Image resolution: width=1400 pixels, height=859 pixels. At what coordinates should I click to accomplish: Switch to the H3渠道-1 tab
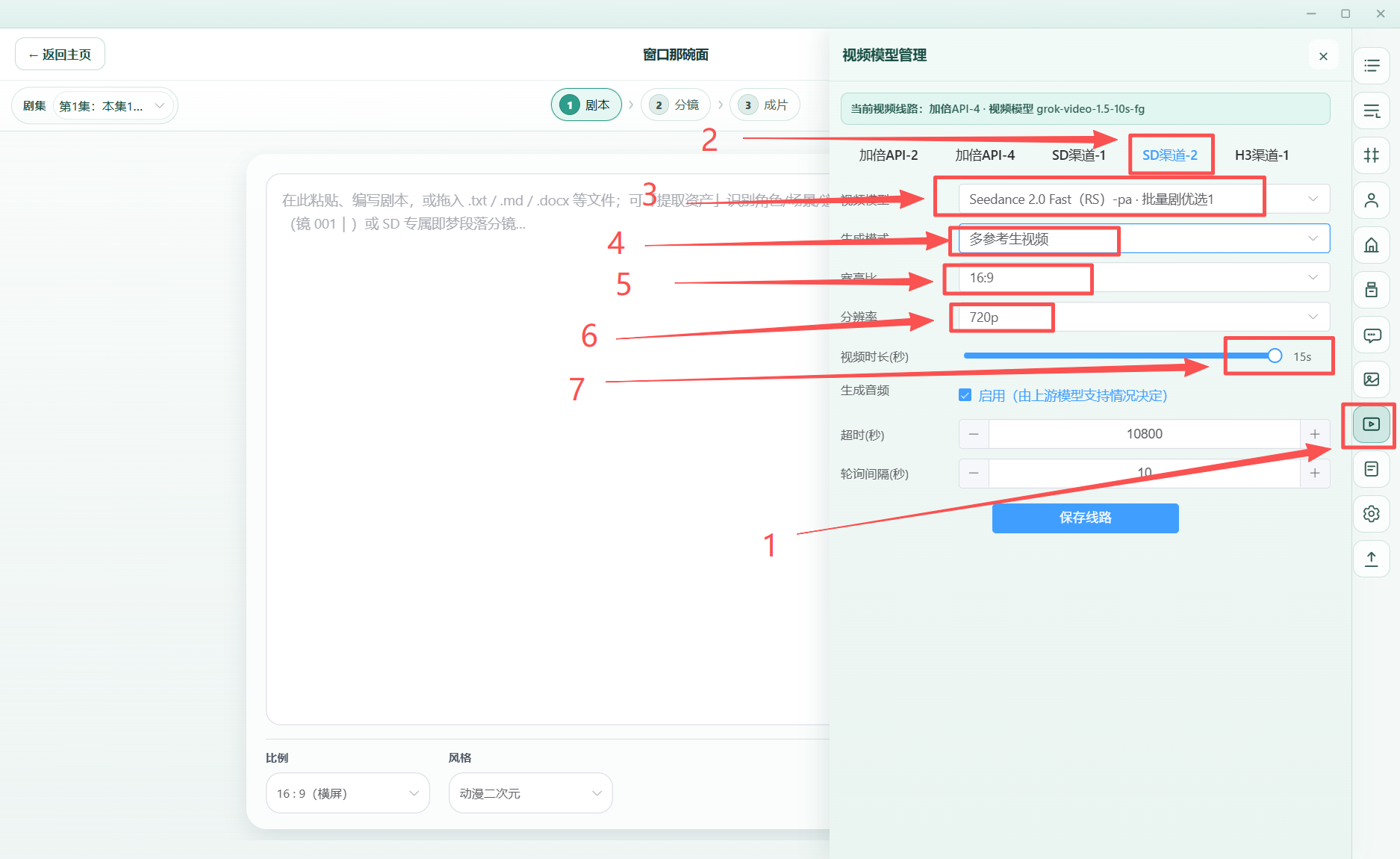[1262, 155]
